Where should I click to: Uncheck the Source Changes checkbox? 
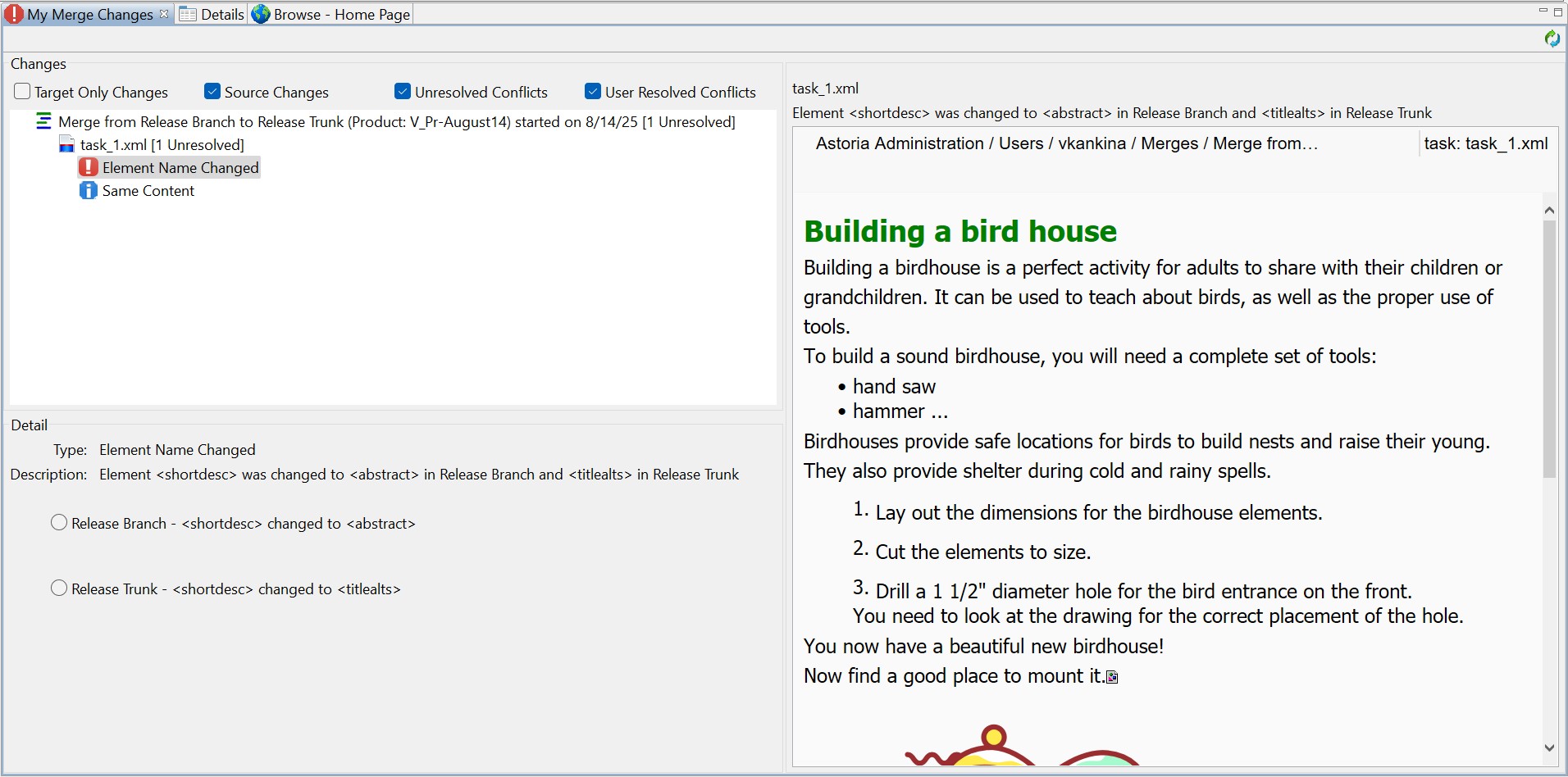click(212, 92)
